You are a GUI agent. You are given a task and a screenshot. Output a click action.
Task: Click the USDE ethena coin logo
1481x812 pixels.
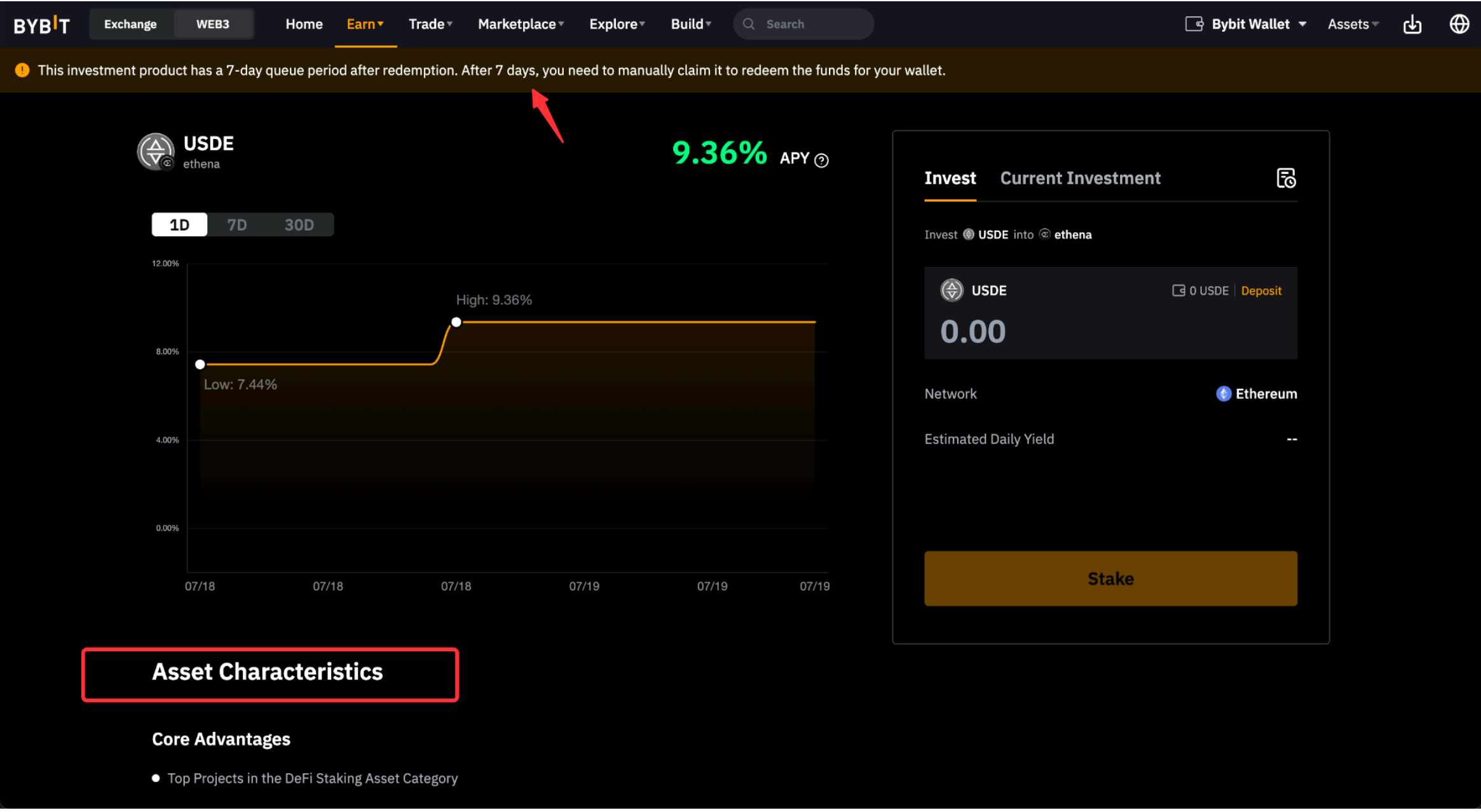click(156, 152)
